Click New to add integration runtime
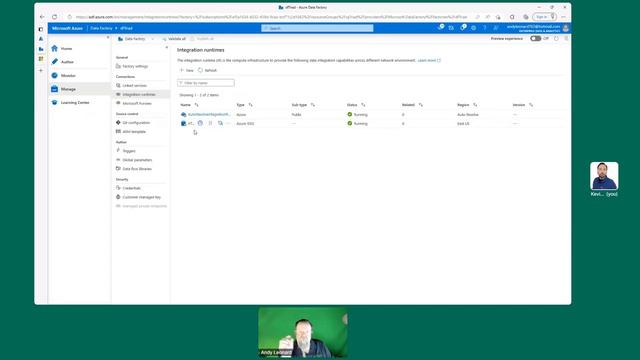 187,70
